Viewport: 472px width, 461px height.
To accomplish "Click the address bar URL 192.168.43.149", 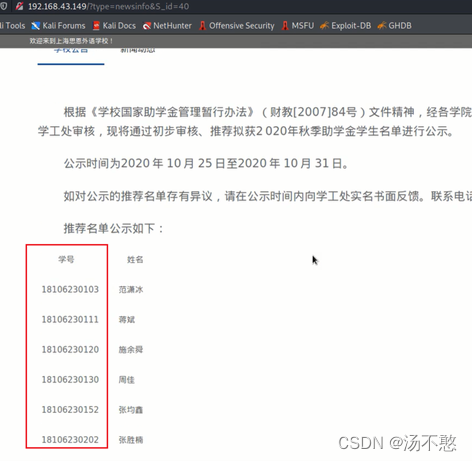I will (x=108, y=6).
